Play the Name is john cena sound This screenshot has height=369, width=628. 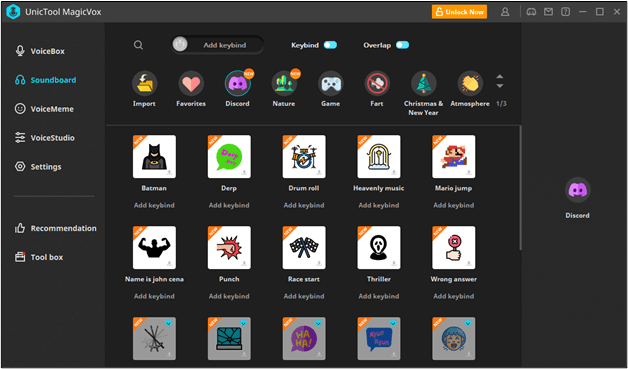point(154,248)
